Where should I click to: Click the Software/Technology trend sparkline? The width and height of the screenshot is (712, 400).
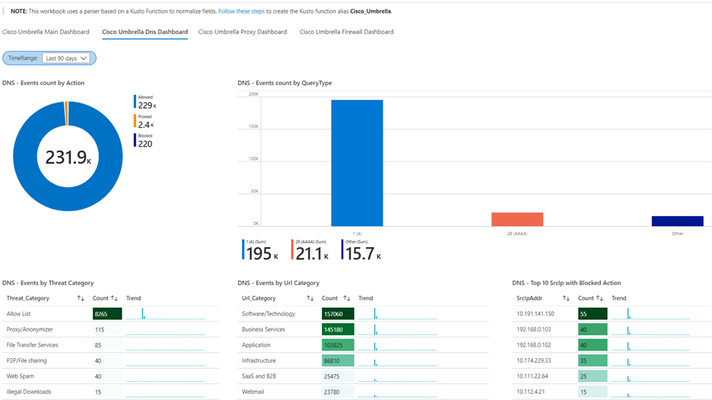coord(398,314)
